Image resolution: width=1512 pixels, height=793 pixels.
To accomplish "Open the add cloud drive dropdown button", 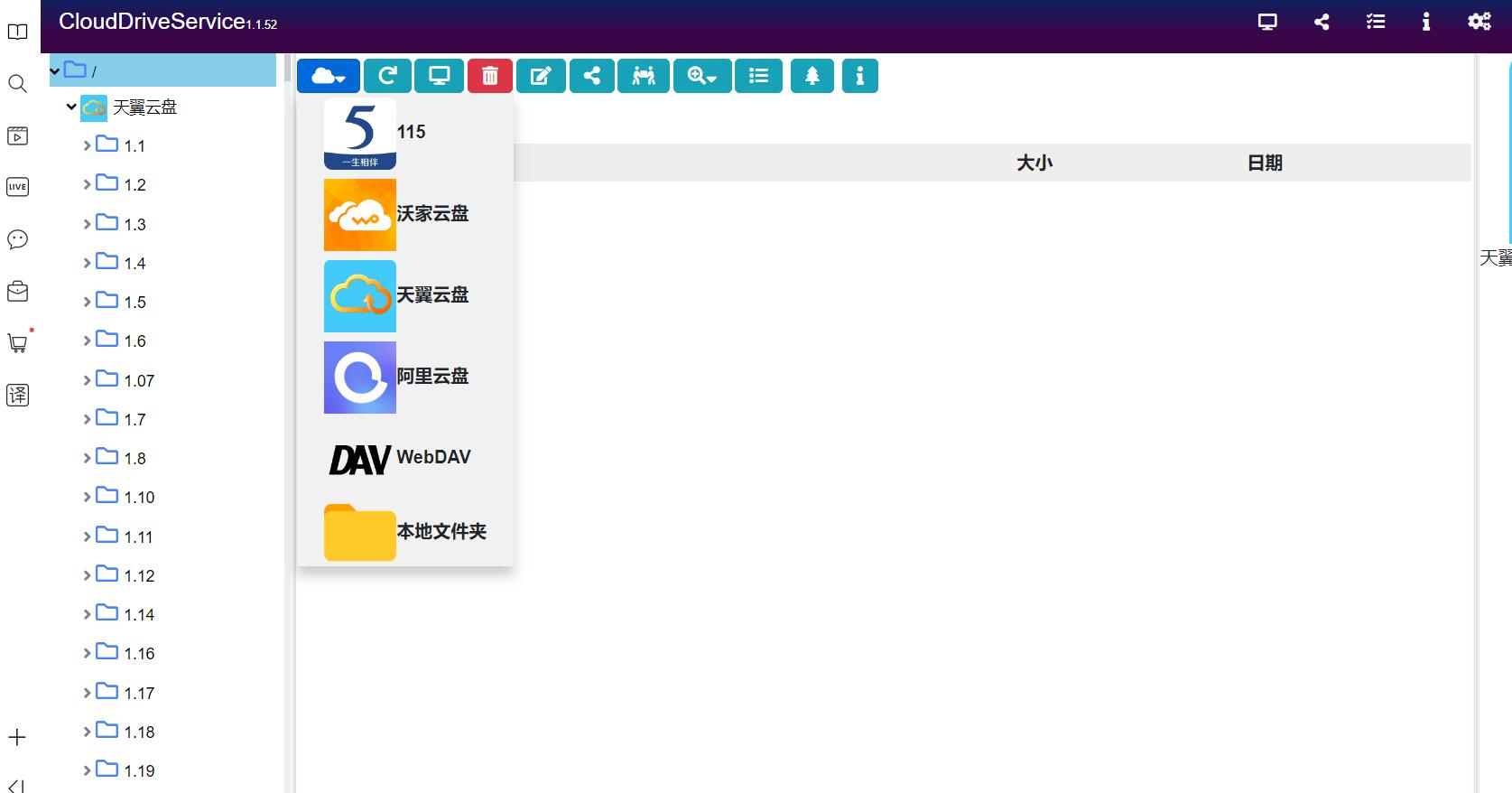I will coord(329,76).
